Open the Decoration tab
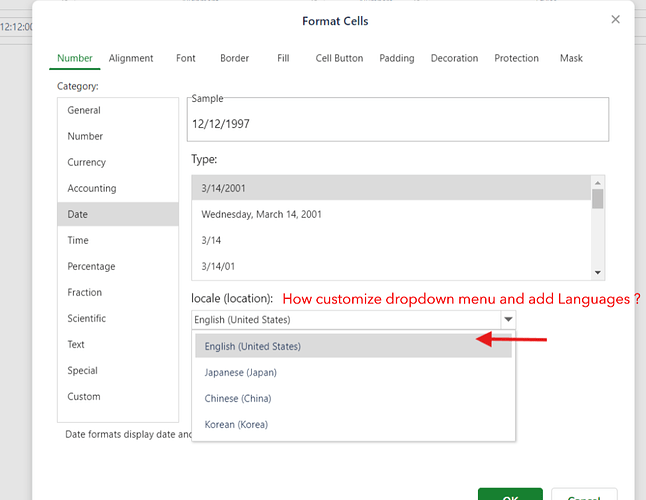 pyautogui.click(x=454, y=58)
